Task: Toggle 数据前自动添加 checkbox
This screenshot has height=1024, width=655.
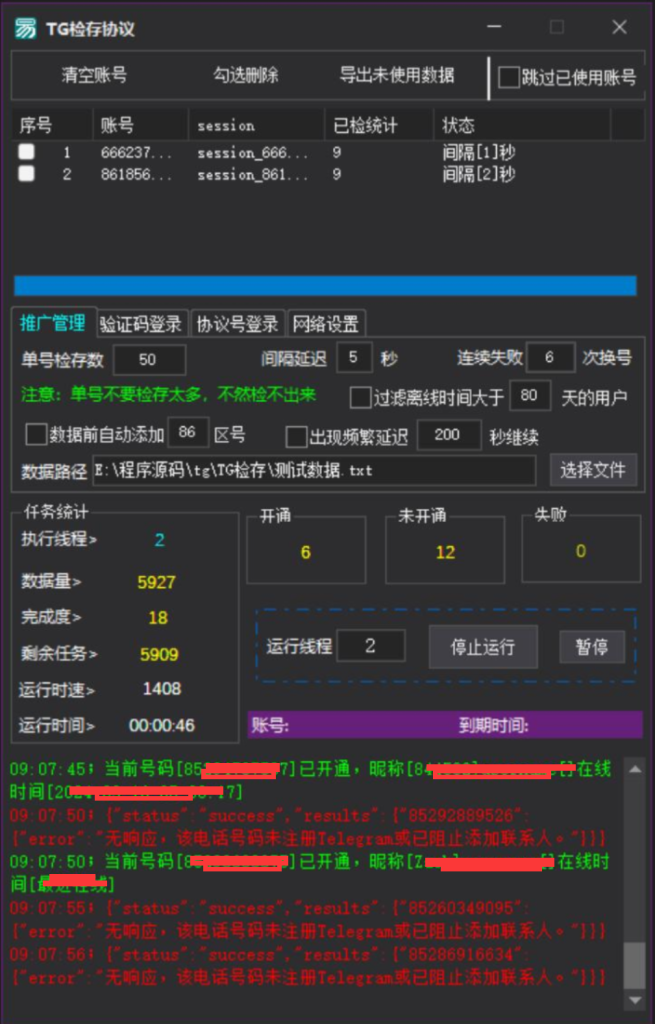Action: coord(36,434)
